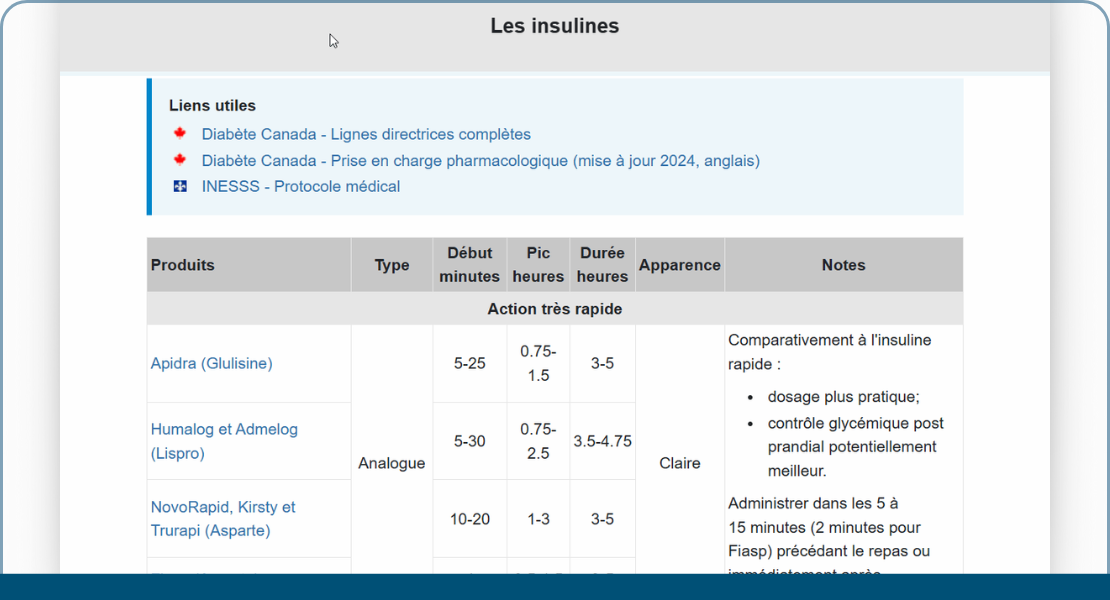Open the Prise en charge pharmacologique link
Image resolution: width=1110 pixels, height=600 pixels.
coord(480,160)
